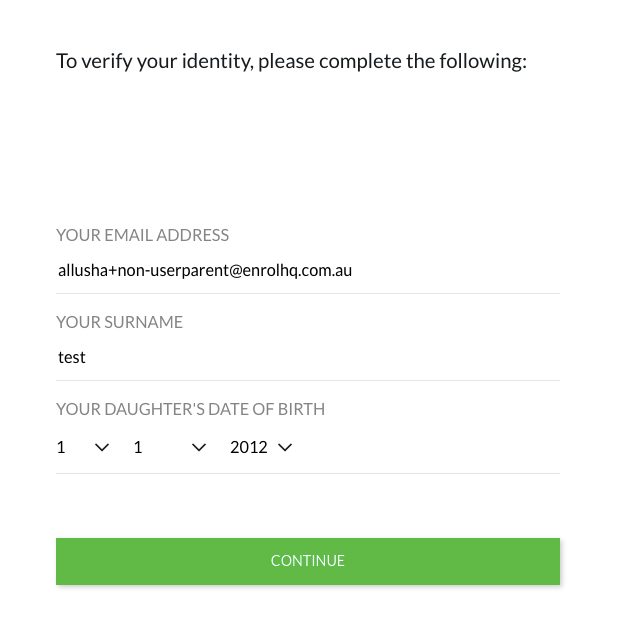Click the allusha+non-userparent@enrolhq.com.au email text
The width and height of the screenshot is (623, 633).
(205, 270)
